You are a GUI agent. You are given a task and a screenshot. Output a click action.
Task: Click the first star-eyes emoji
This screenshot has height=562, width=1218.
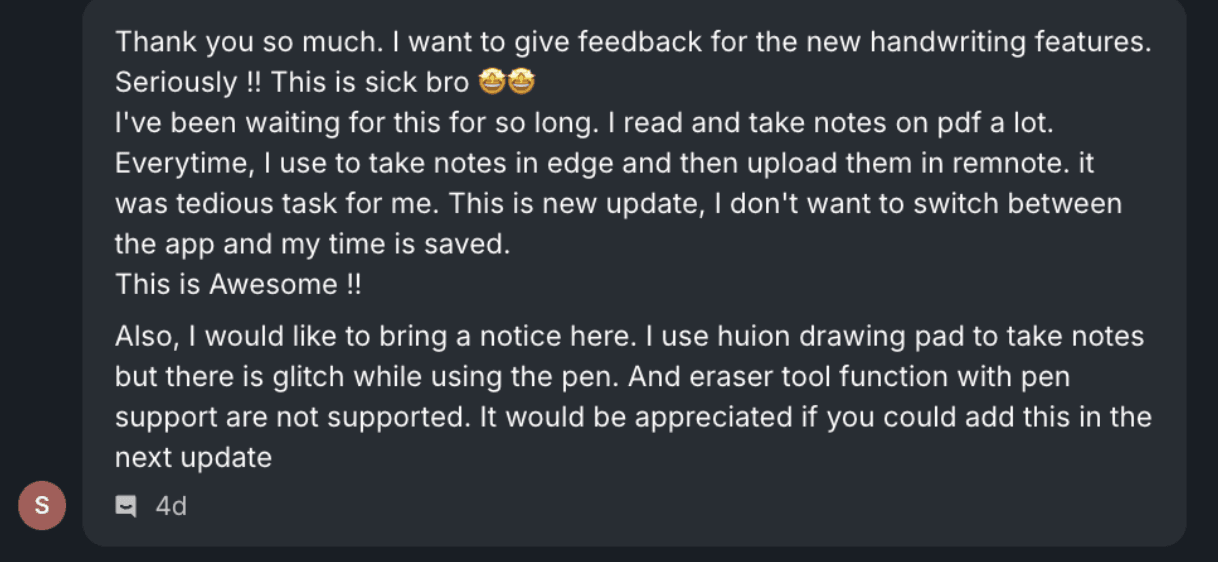493,81
